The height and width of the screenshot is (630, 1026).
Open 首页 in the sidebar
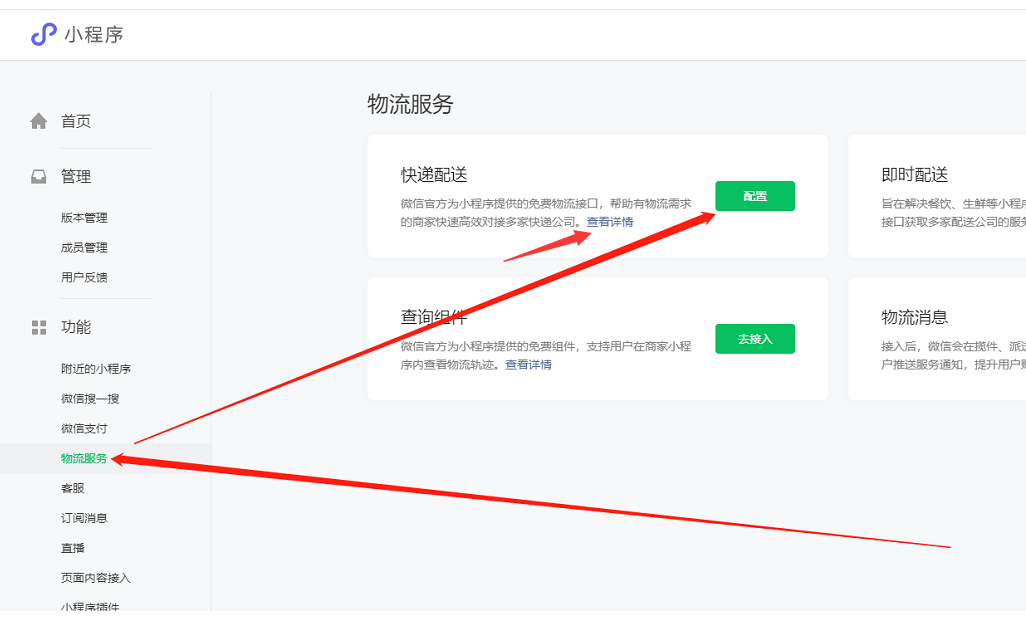(76, 121)
